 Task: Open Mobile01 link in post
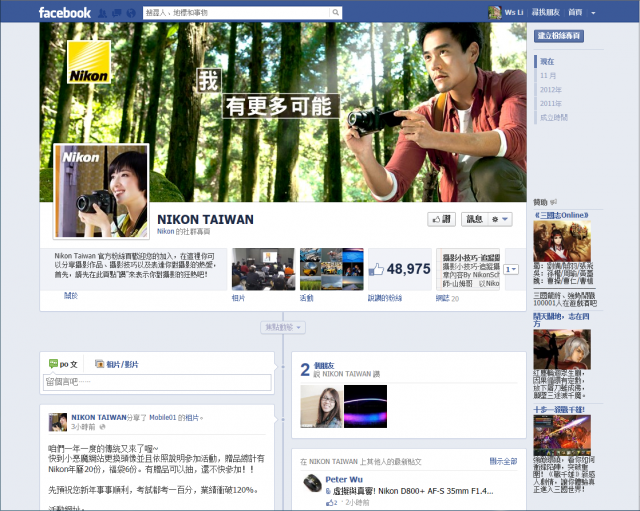pos(162,418)
